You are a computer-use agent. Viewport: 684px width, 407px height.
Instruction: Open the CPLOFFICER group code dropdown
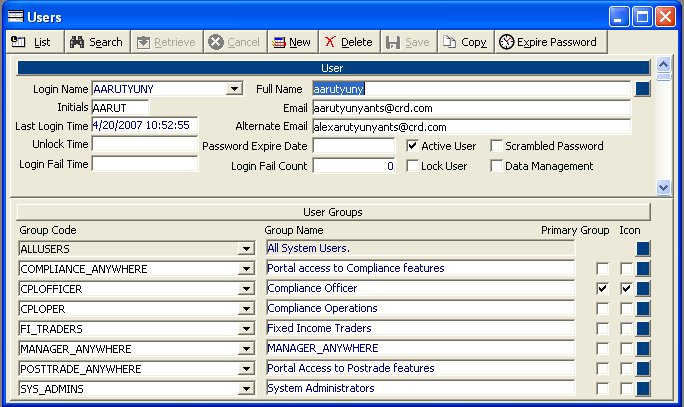[x=246, y=289]
